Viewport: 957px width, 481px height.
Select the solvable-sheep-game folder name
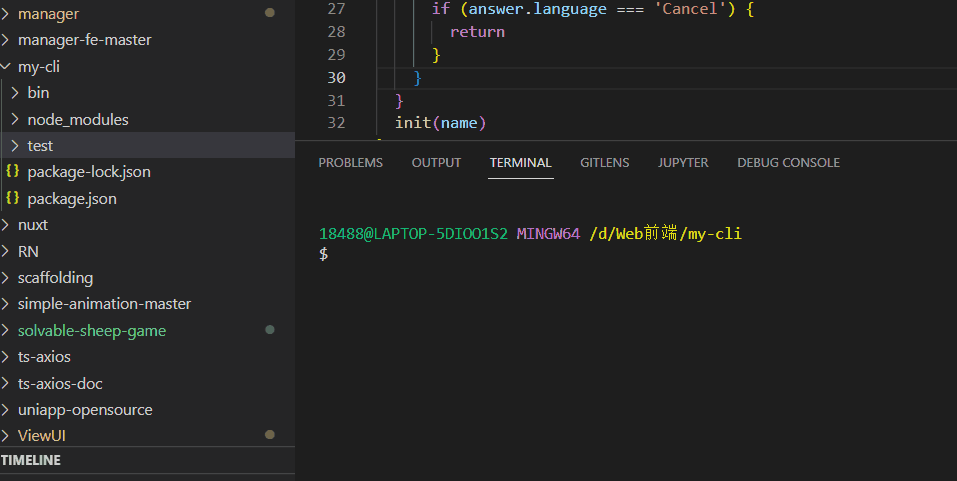[x=92, y=331]
